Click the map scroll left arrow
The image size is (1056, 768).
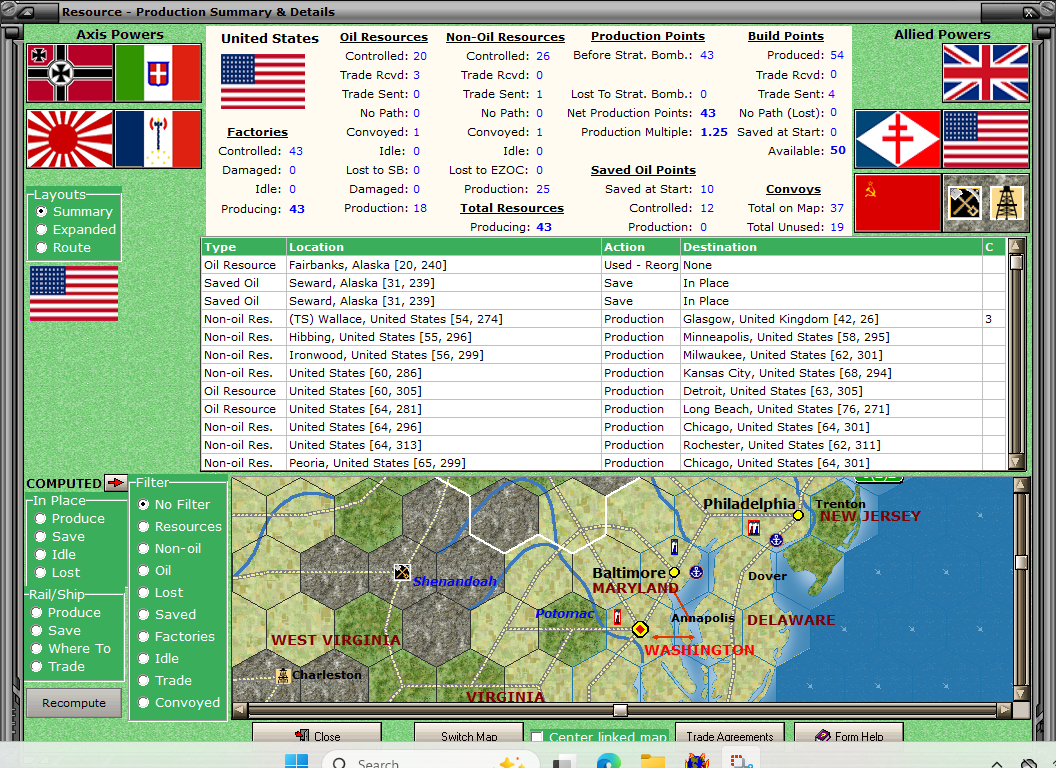pyautogui.click(x=240, y=710)
